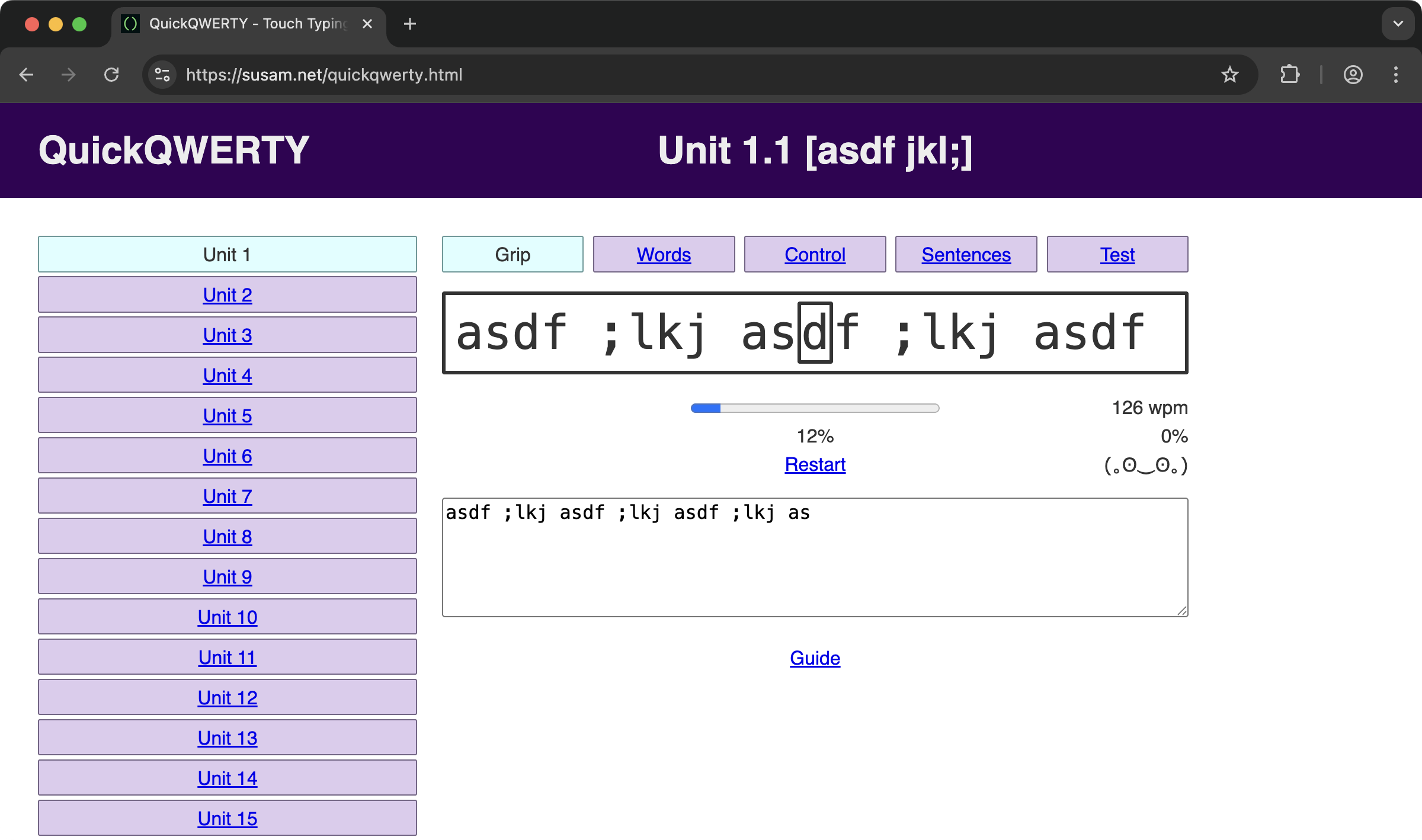Click the 0% error rate value
The image size is (1422, 840).
[x=1174, y=437]
